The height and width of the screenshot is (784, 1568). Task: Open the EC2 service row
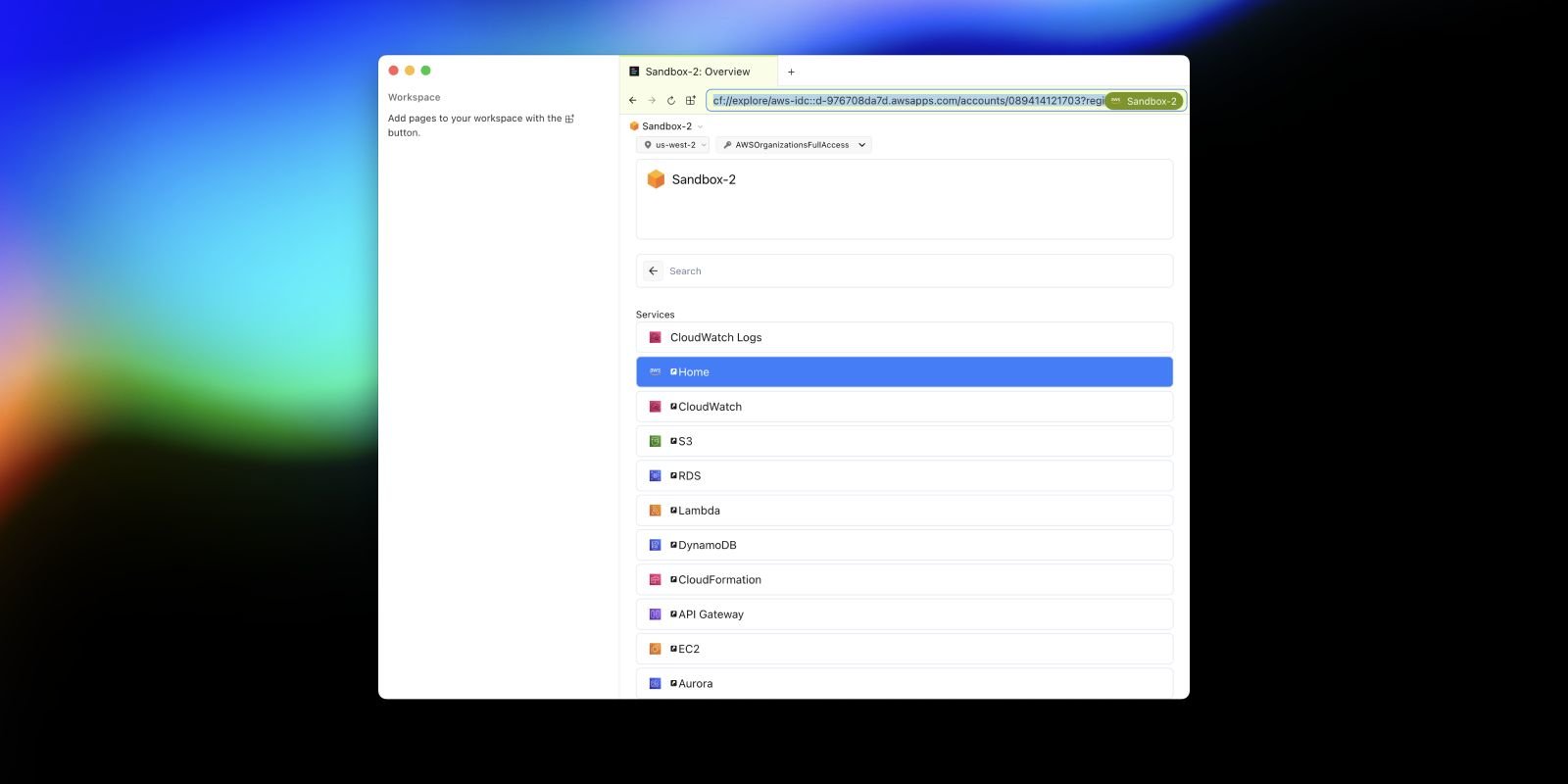(905, 649)
